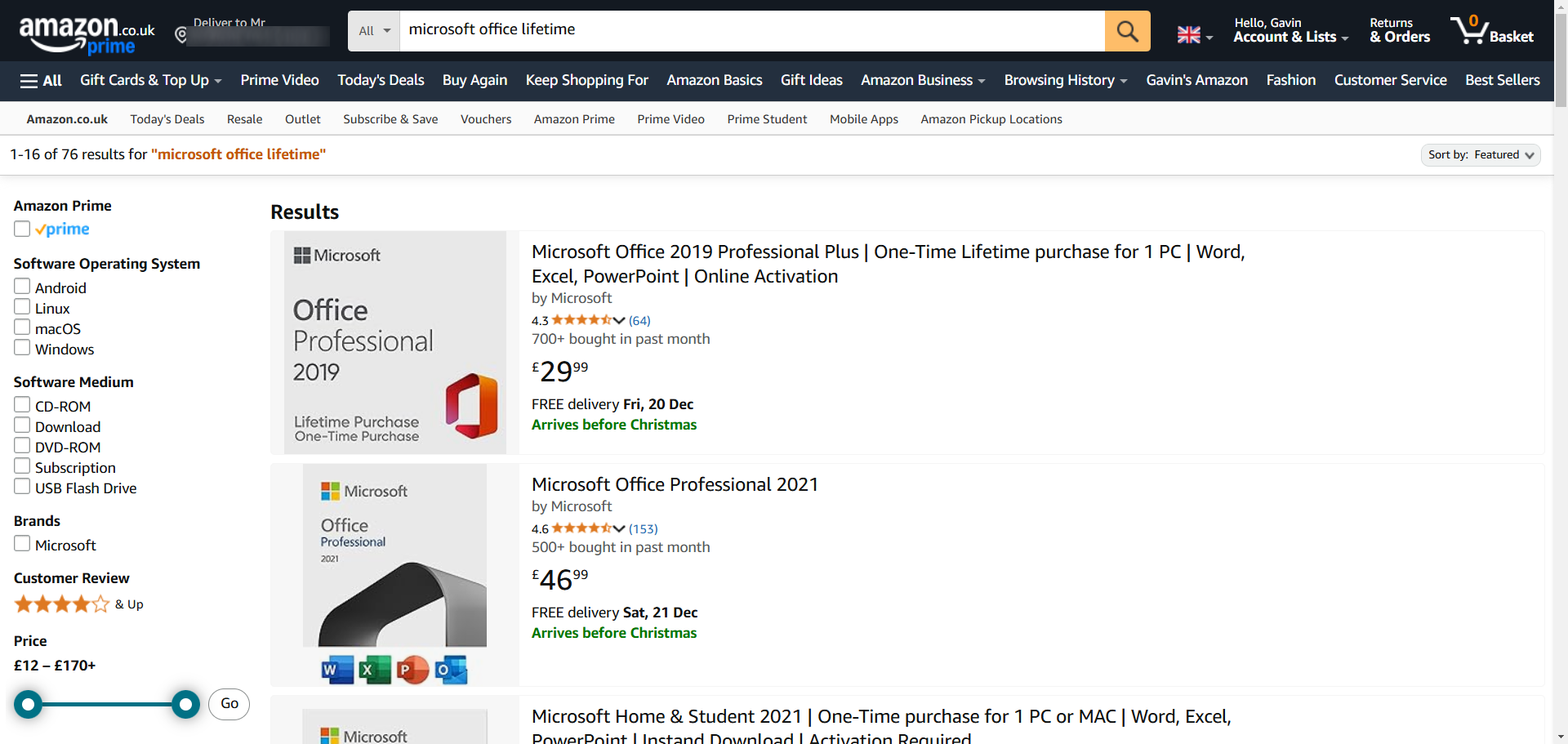
Task: Enable the Android operating system filter
Action: click(22, 287)
